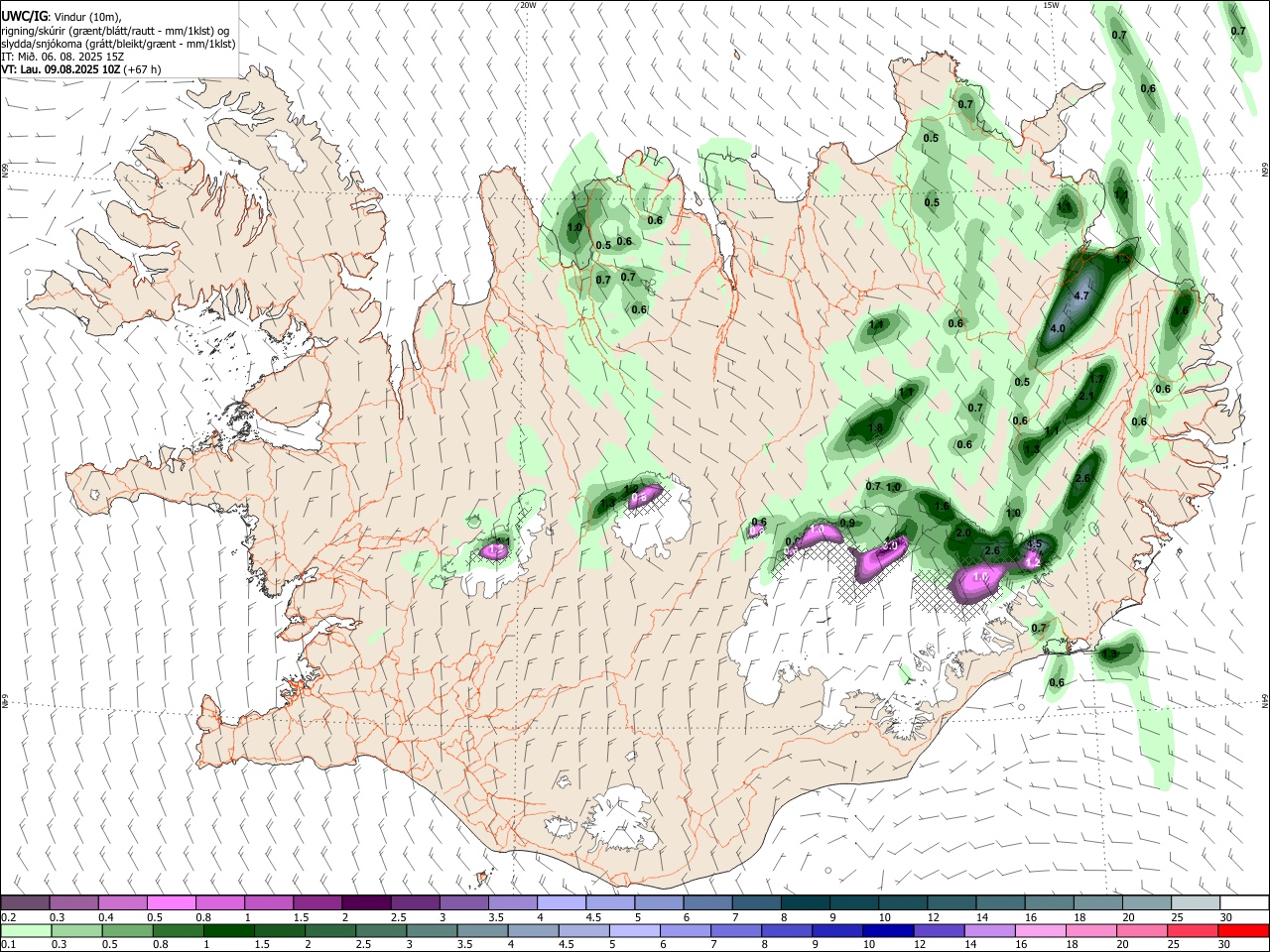The width and height of the screenshot is (1270, 952).
Task: Click the 'IT: Mið. 06. 08. 2025 15Z' line
Action: pyautogui.click(x=63, y=57)
